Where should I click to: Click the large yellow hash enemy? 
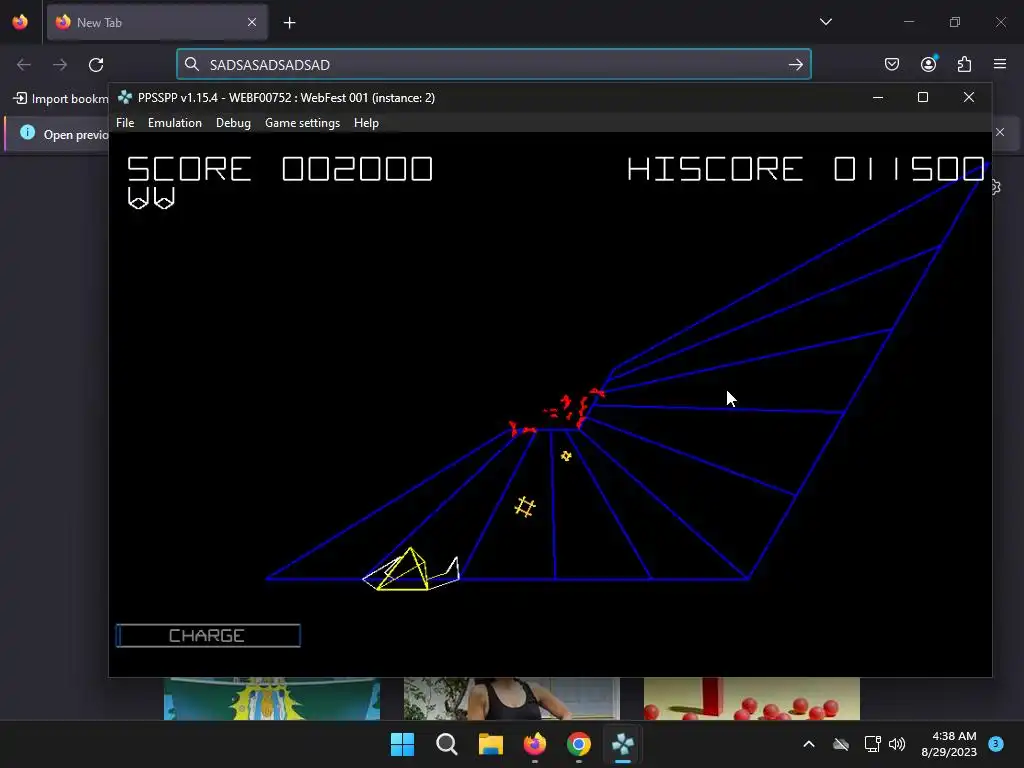(x=524, y=507)
